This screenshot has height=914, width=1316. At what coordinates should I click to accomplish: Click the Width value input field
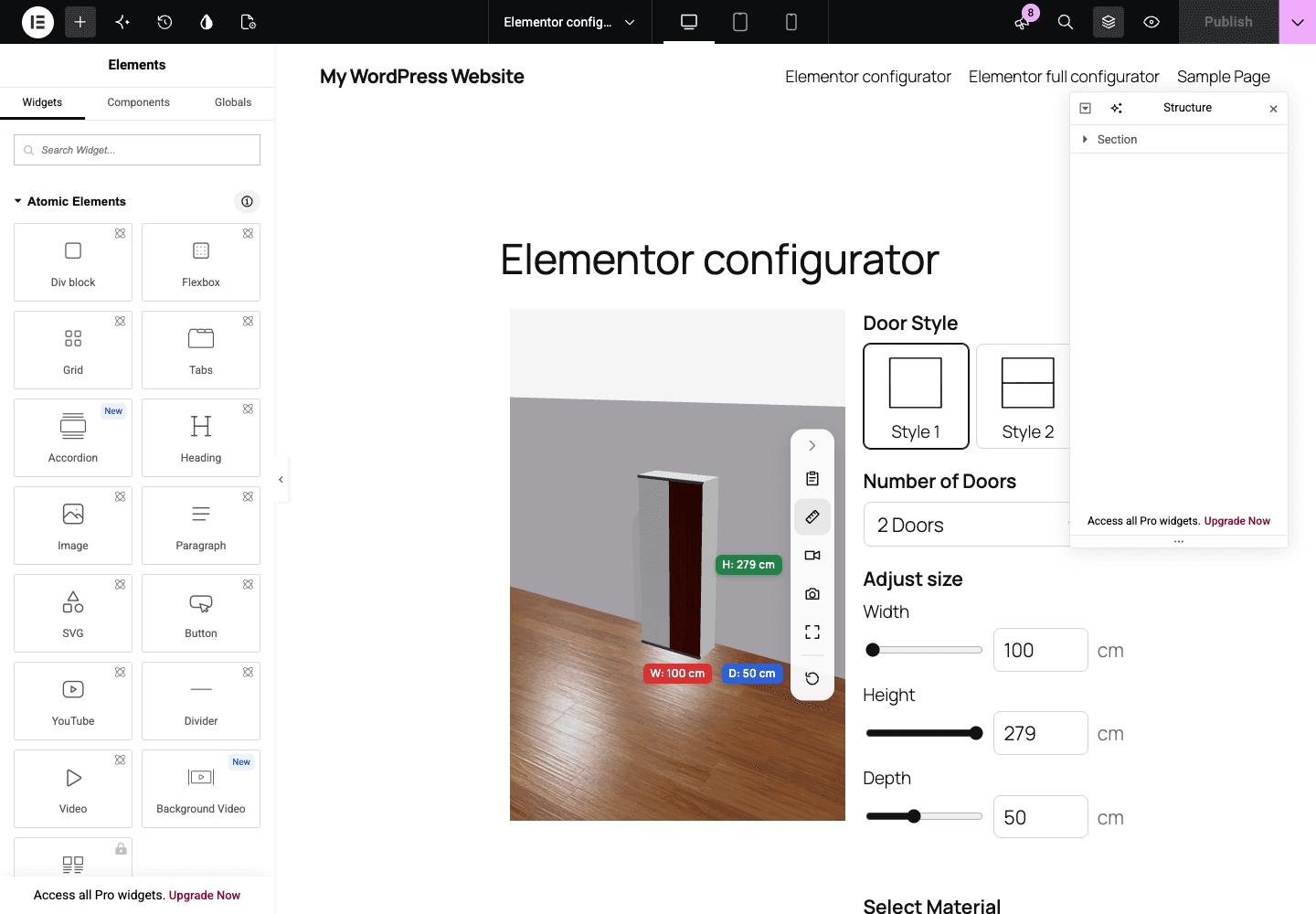(x=1041, y=650)
